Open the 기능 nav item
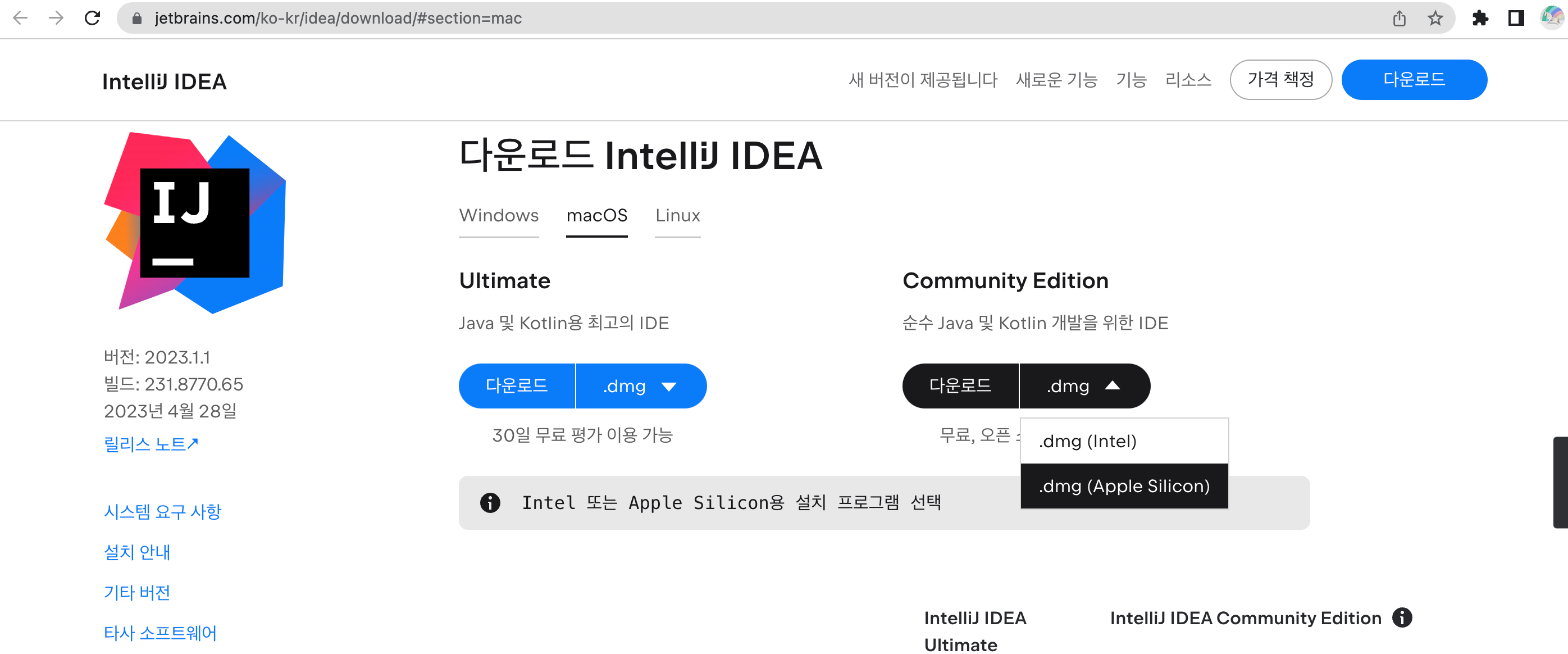 (x=1131, y=80)
